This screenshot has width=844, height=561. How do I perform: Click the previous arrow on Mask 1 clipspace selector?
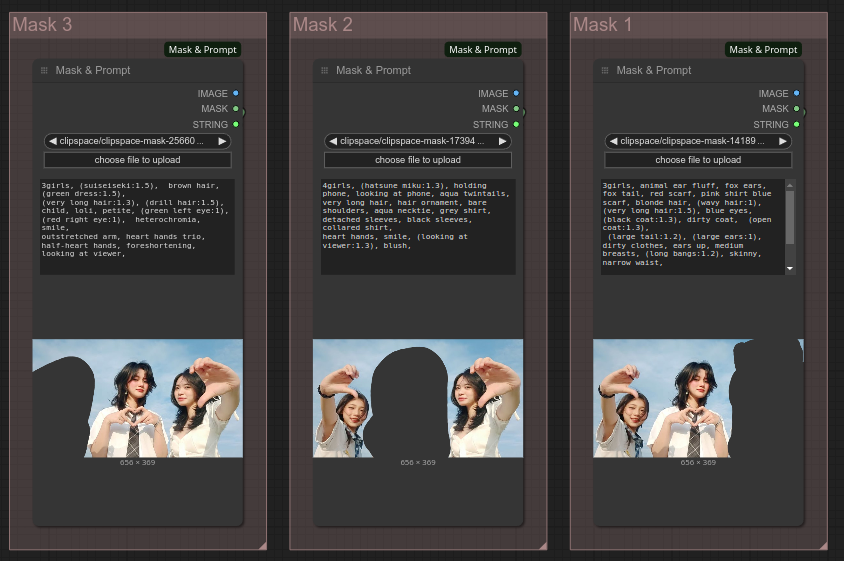613,141
